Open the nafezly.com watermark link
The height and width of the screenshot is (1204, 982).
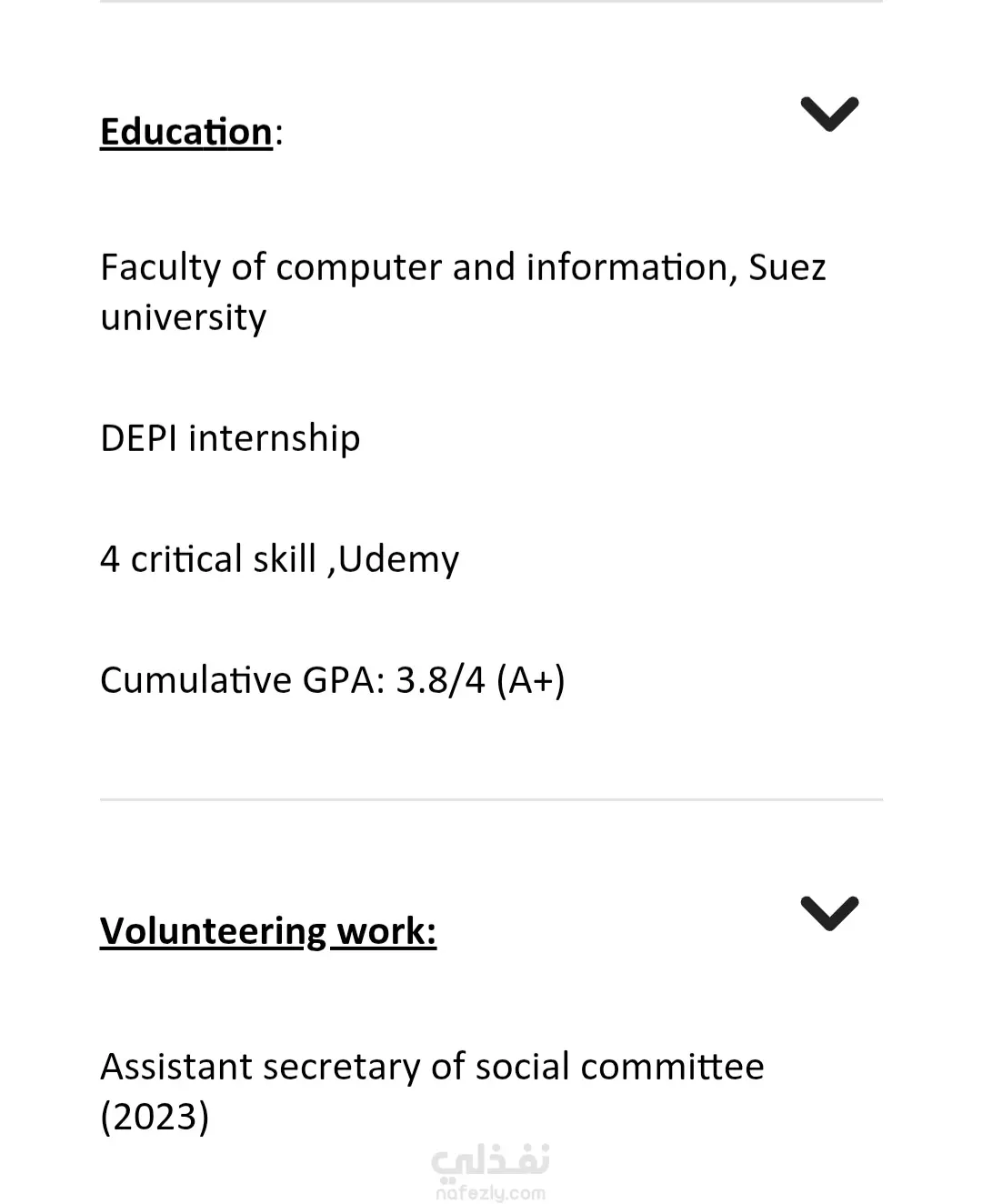pyautogui.click(x=490, y=1193)
